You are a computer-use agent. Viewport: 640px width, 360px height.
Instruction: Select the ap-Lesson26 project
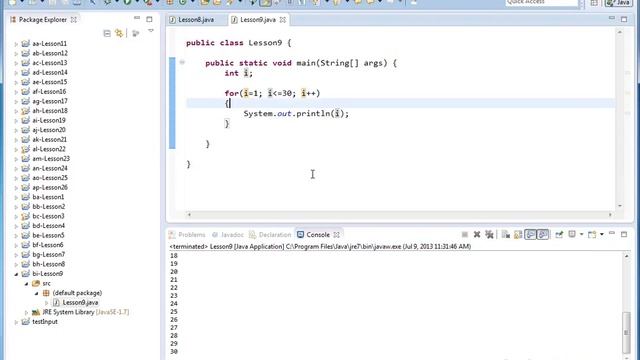(50, 187)
